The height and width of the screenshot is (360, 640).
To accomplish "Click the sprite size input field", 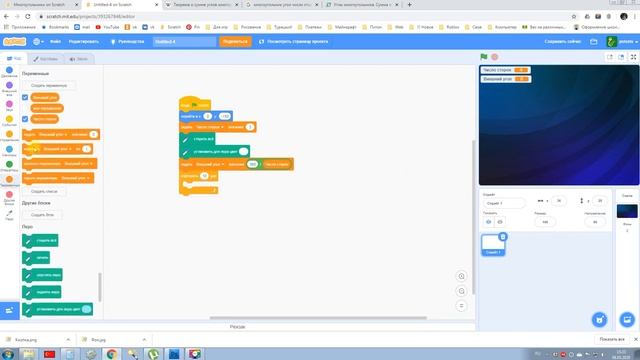I will [545, 222].
